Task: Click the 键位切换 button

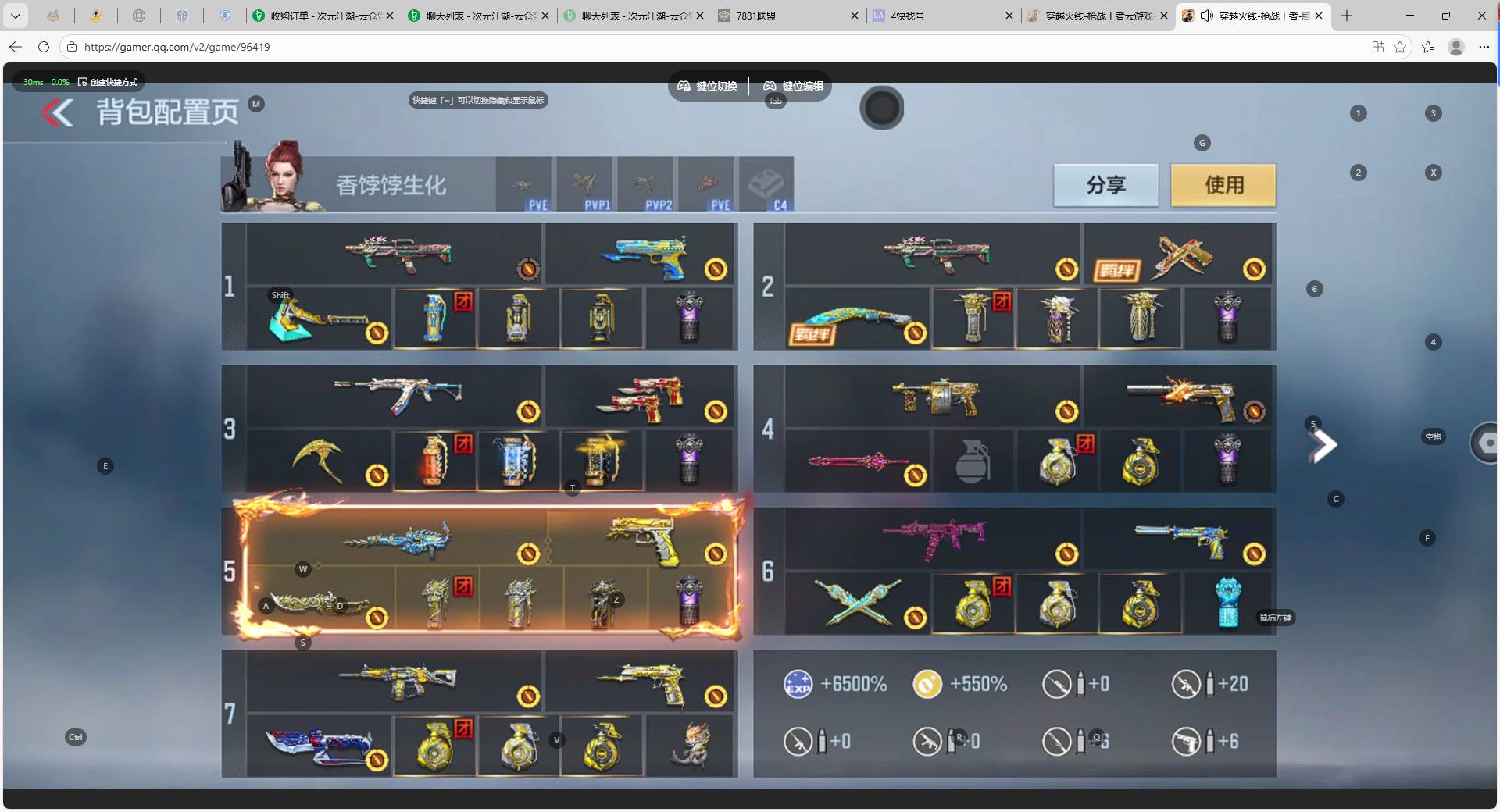Action: pyautogui.click(x=708, y=86)
